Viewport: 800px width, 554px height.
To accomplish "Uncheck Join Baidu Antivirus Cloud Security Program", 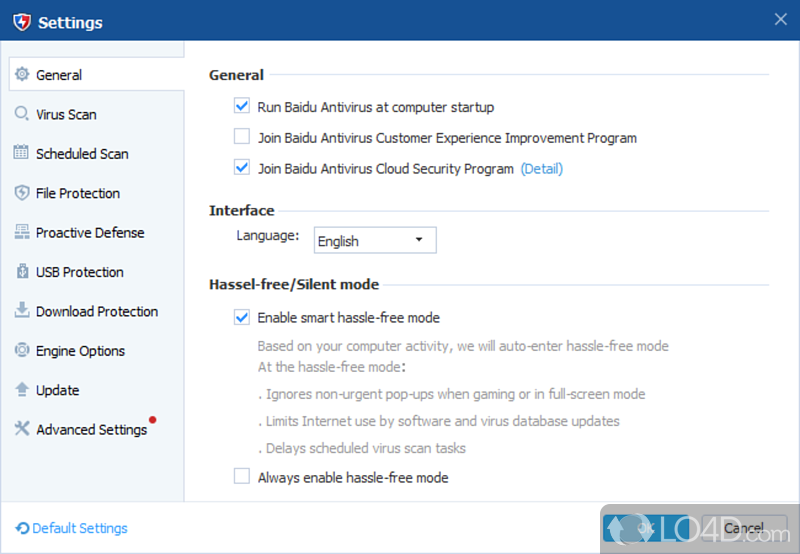I will pyautogui.click(x=241, y=168).
